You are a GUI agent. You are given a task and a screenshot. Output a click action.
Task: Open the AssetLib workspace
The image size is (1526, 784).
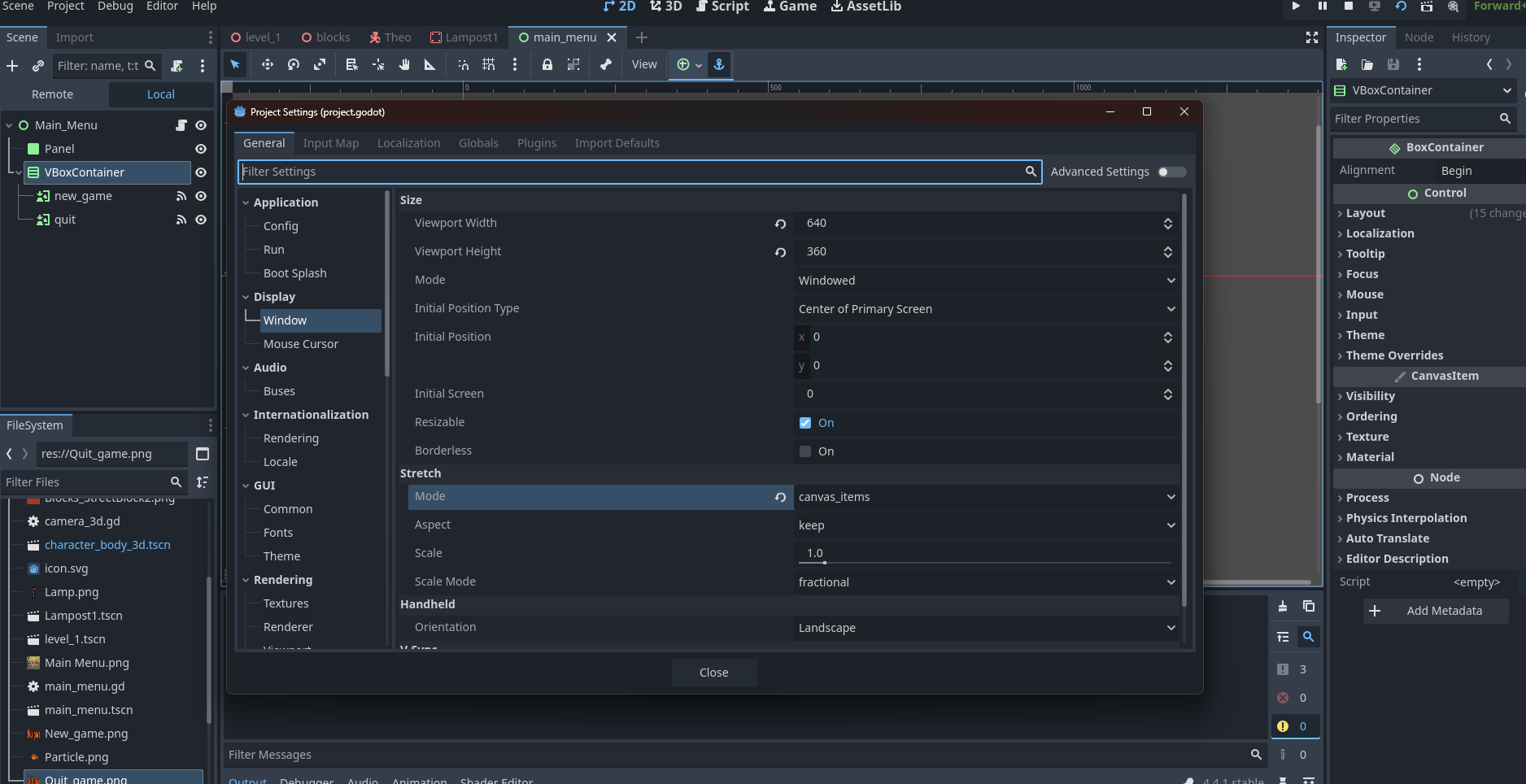(865, 7)
